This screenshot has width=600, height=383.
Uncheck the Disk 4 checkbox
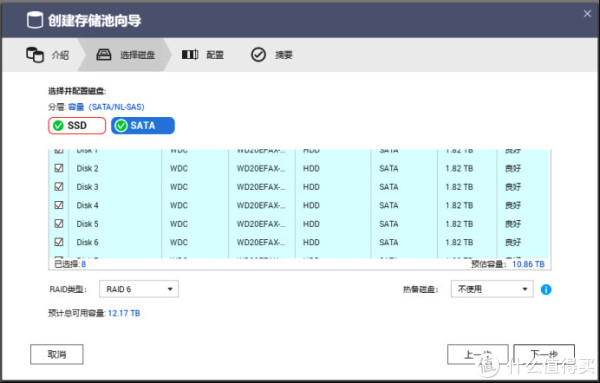pos(59,205)
